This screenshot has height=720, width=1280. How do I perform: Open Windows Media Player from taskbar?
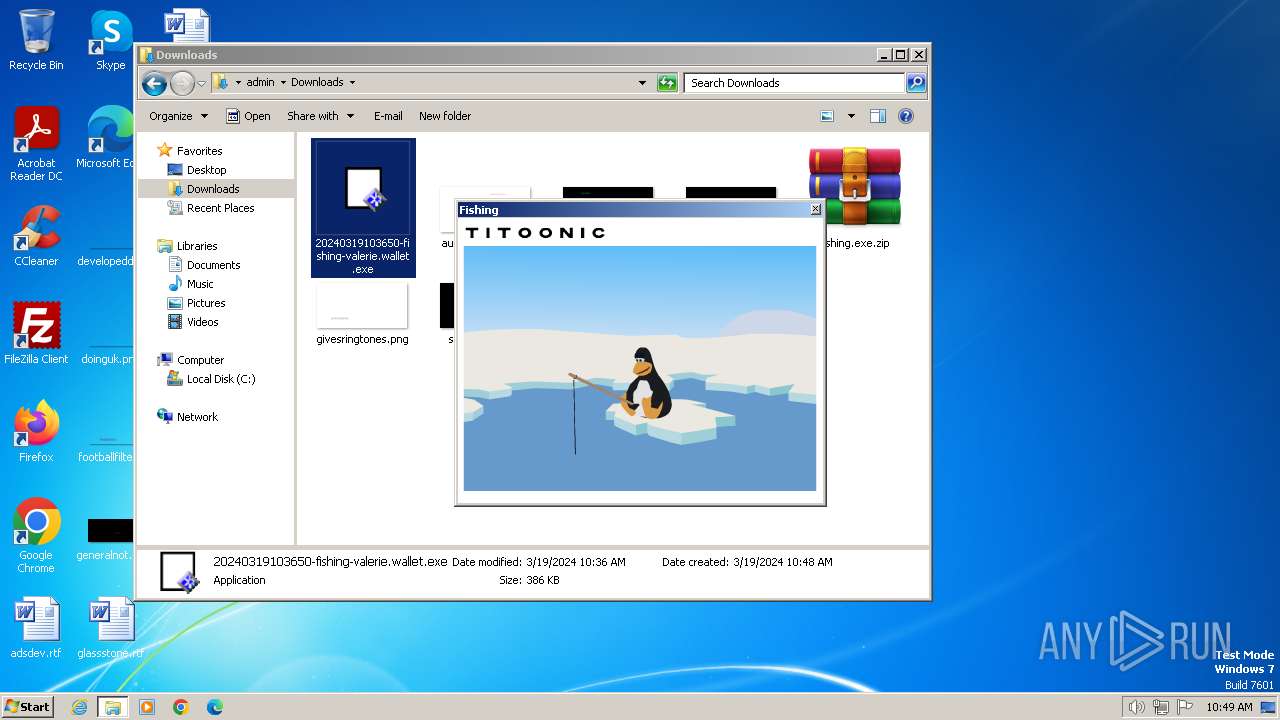point(147,707)
